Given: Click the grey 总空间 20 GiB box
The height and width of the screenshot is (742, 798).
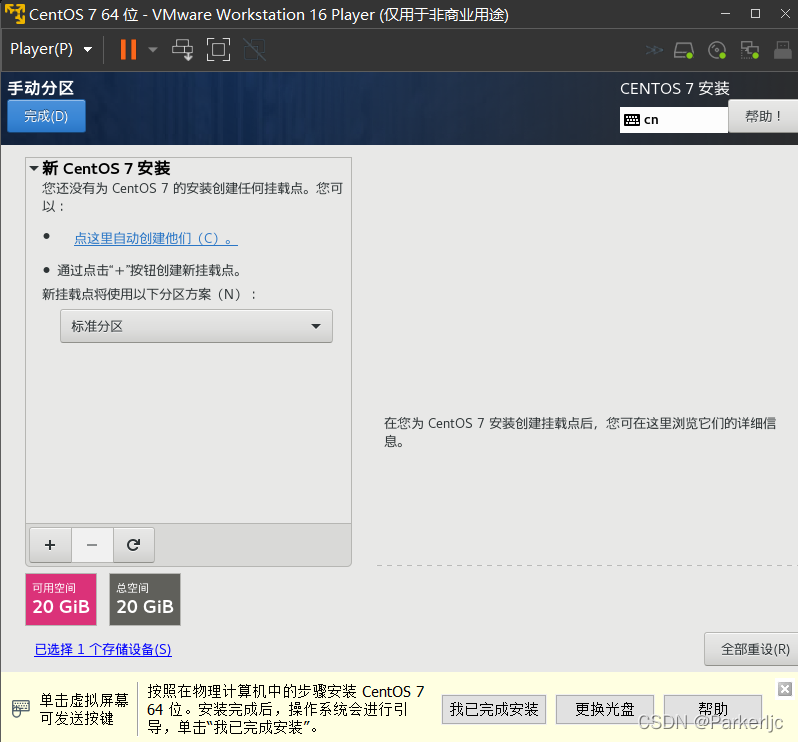Looking at the screenshot, I should click(145, 600).
